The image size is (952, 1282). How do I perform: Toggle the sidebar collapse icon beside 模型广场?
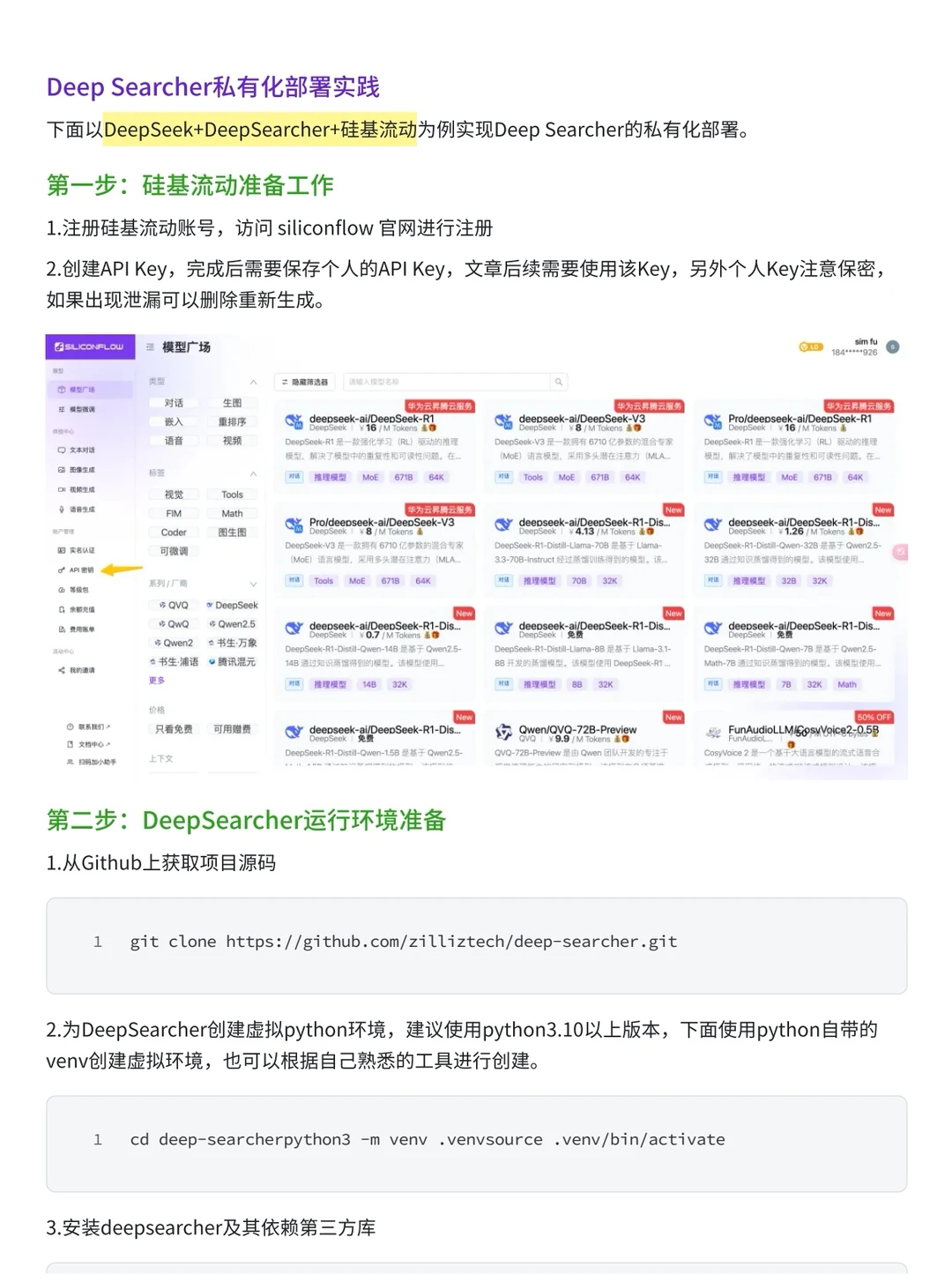[150, 347]
